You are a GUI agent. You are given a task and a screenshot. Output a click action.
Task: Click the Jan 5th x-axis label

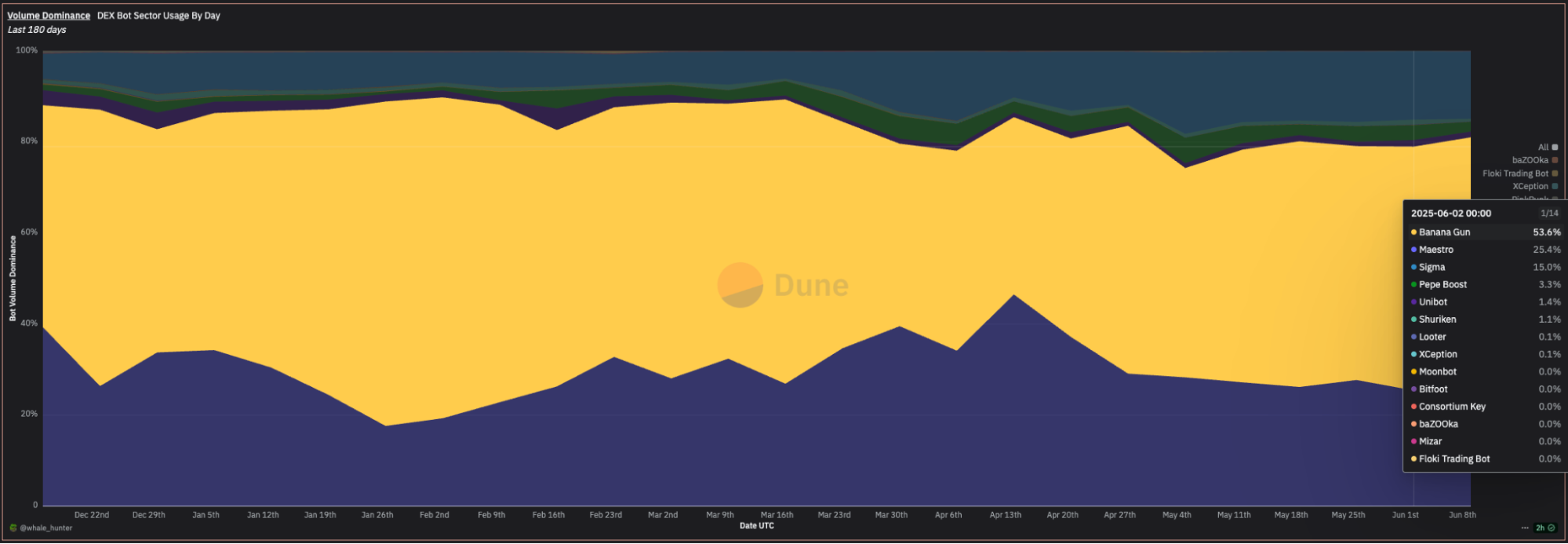tap(206, 515)
